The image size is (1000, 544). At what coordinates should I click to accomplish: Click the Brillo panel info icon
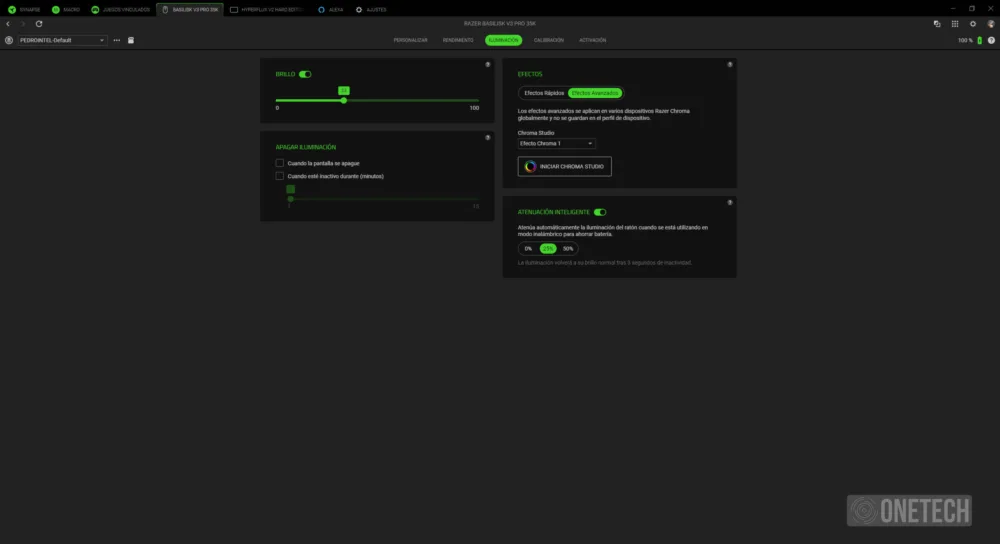pos(488,64)
